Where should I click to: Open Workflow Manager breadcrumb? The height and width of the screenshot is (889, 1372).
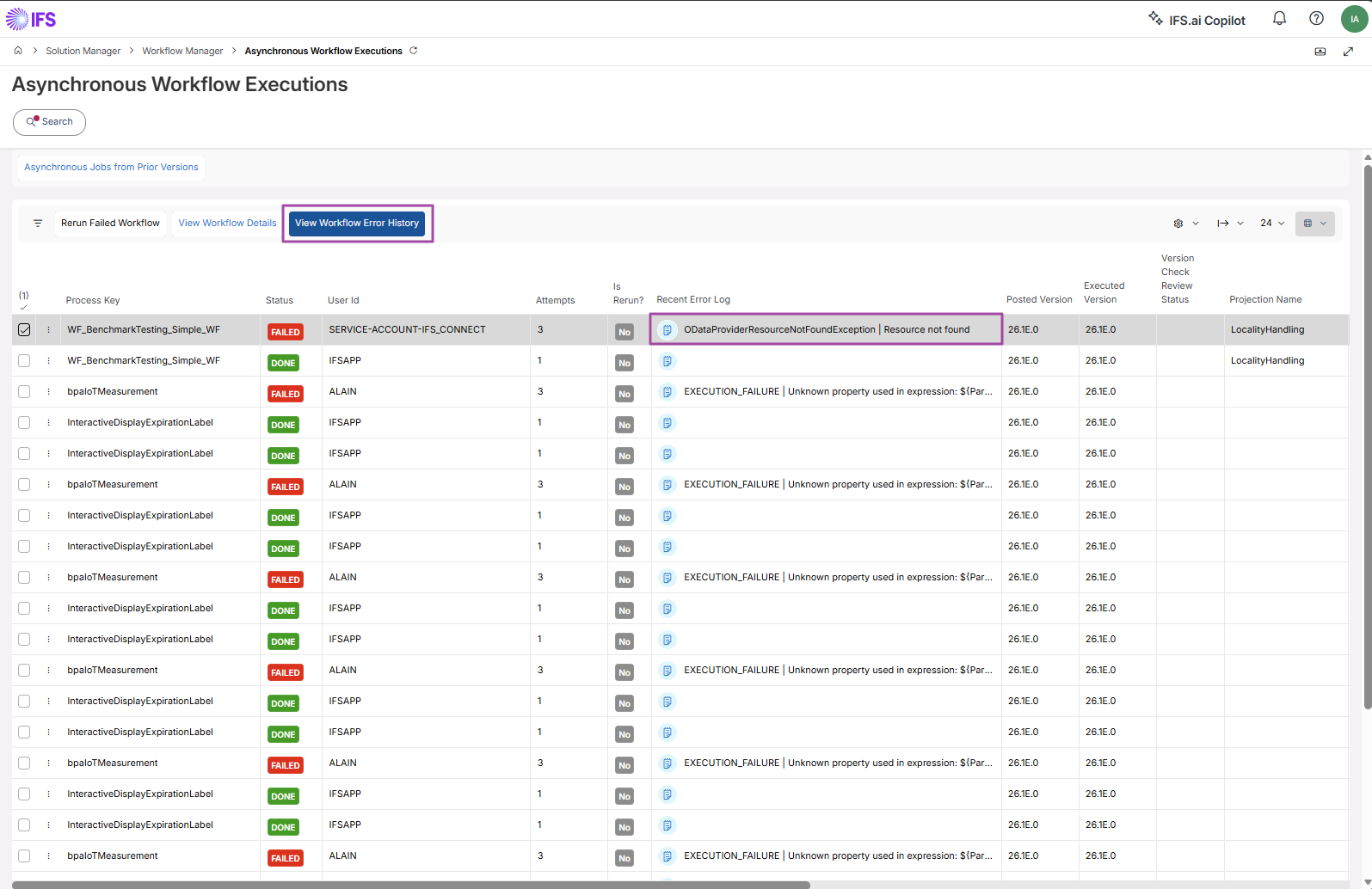182,51
